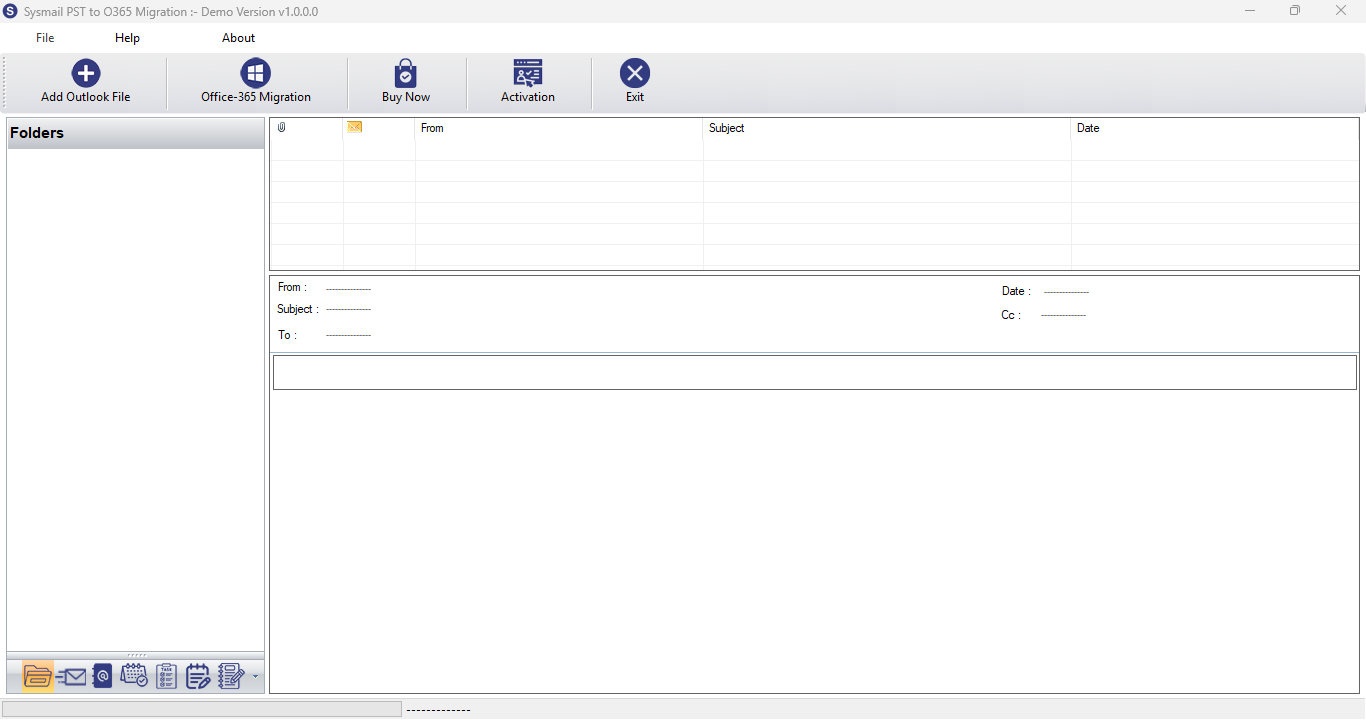
Task: Open the notes notebook-with-pencil icon
Action: [x=231, y=677]
